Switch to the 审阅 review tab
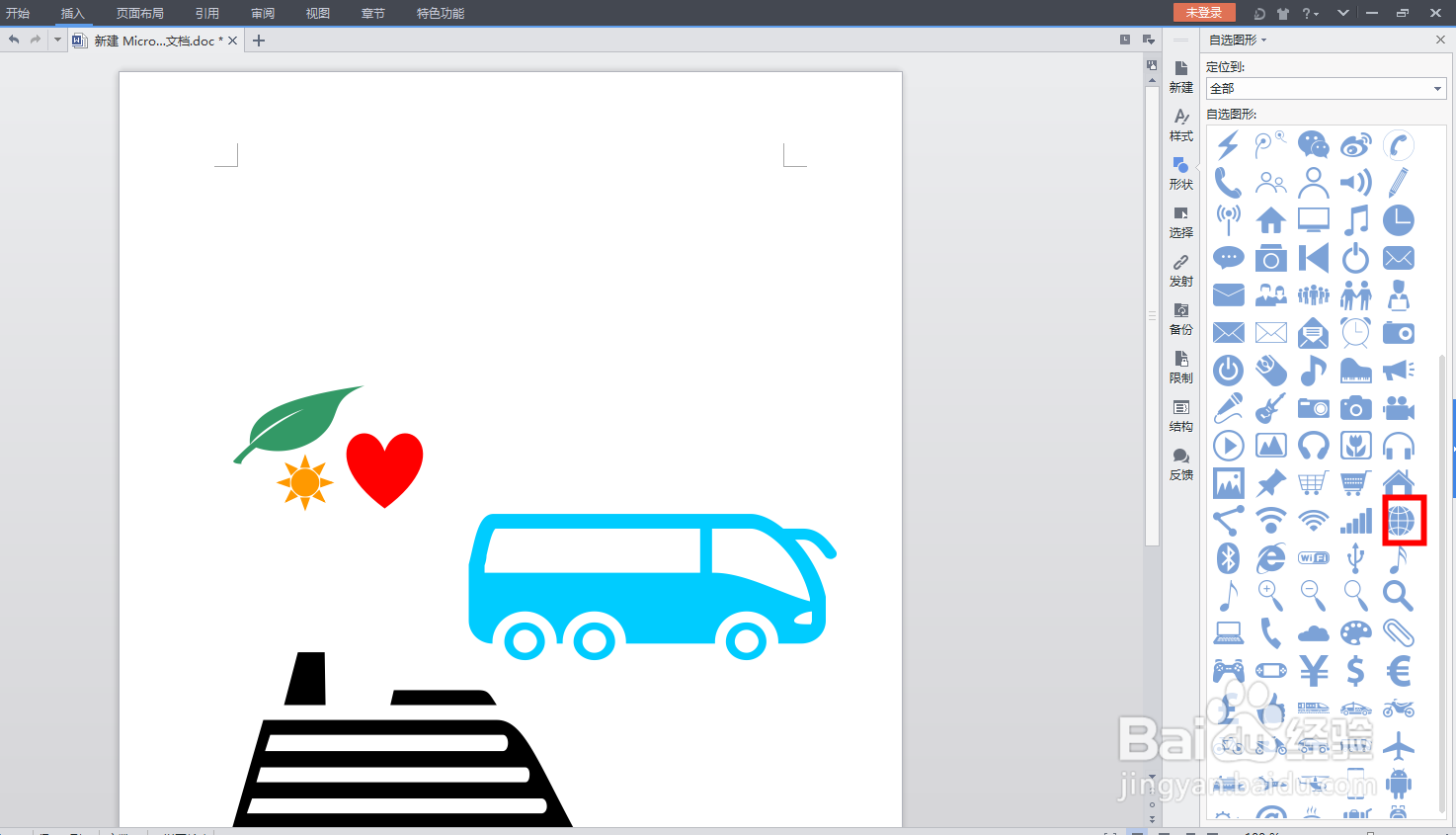The width and height of the screenshot is (1456, 835). (263, 13)
